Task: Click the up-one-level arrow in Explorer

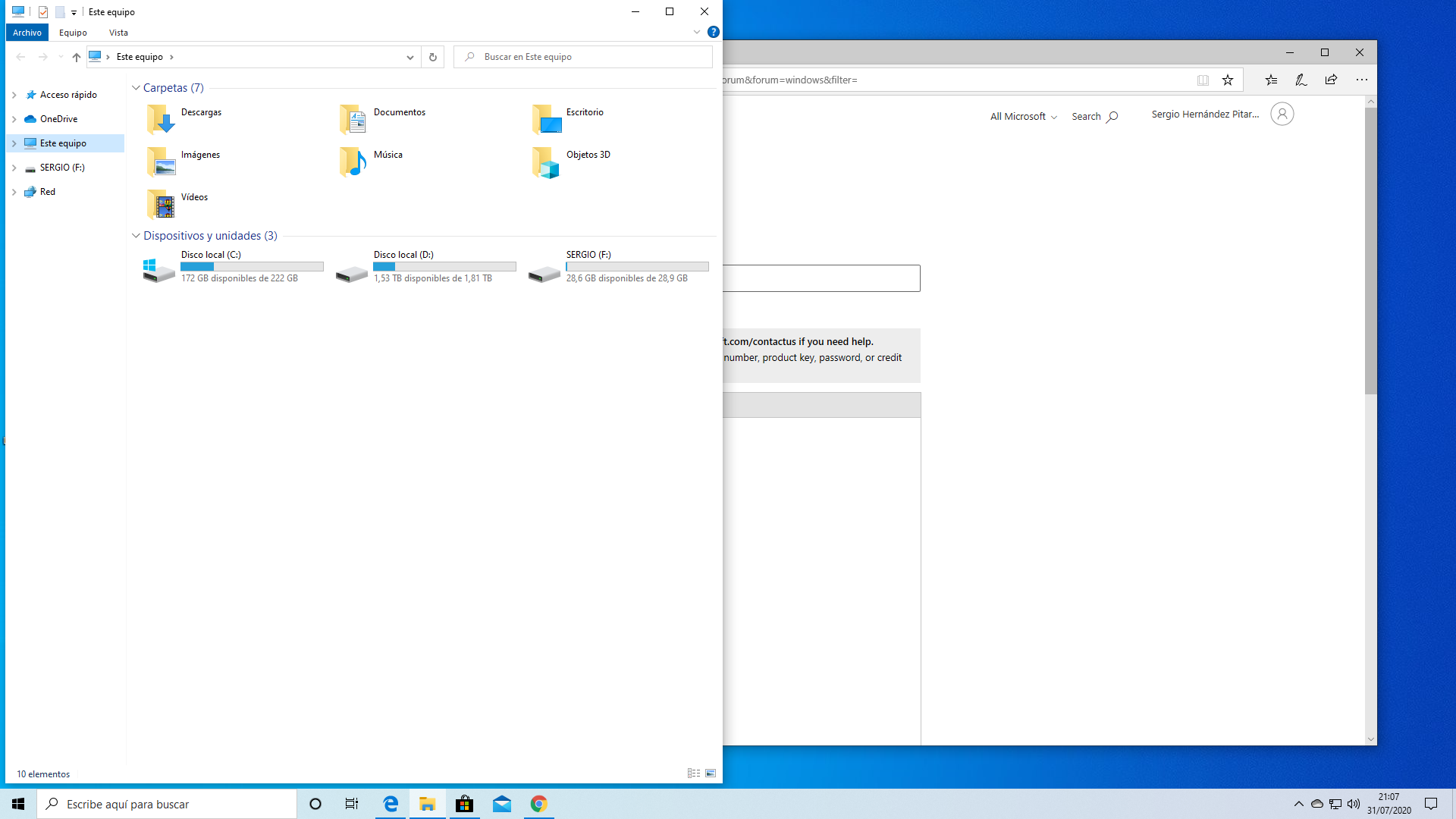Action: coord(76,57)
